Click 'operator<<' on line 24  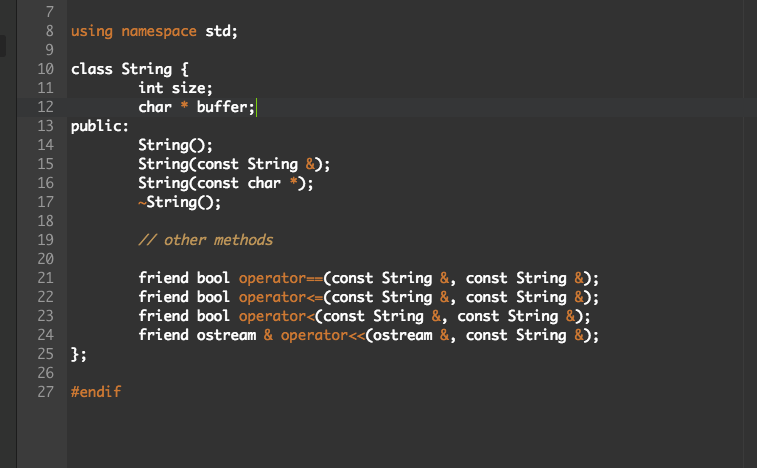pos(323,335)
